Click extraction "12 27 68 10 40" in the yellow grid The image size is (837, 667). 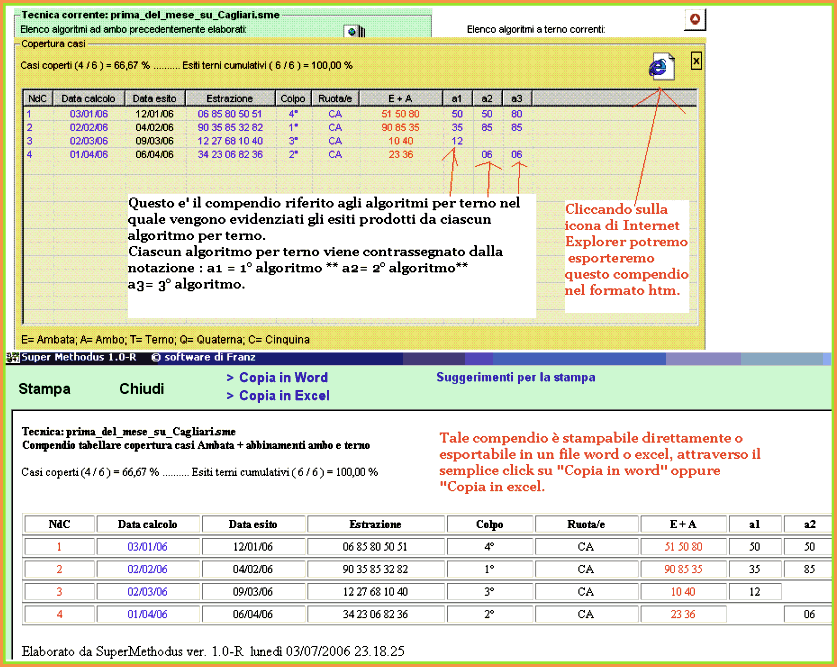(x=230, y=141)
